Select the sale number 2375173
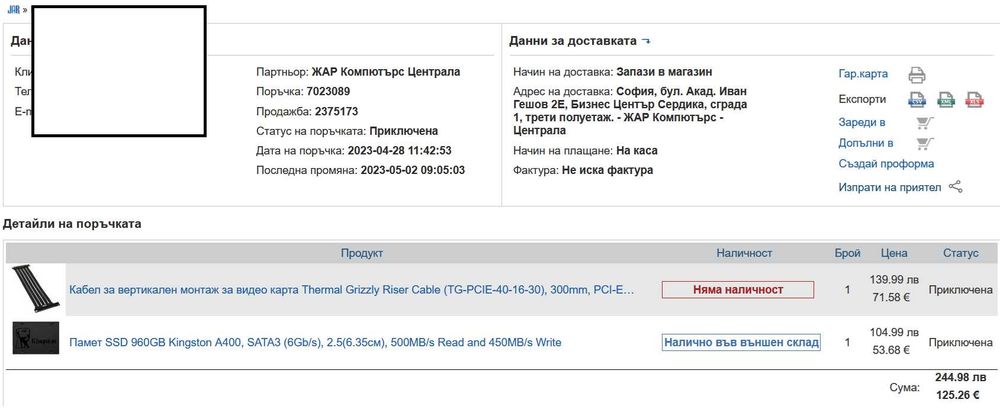This screenshot has height=416, width=1000. tap(336, 112)
